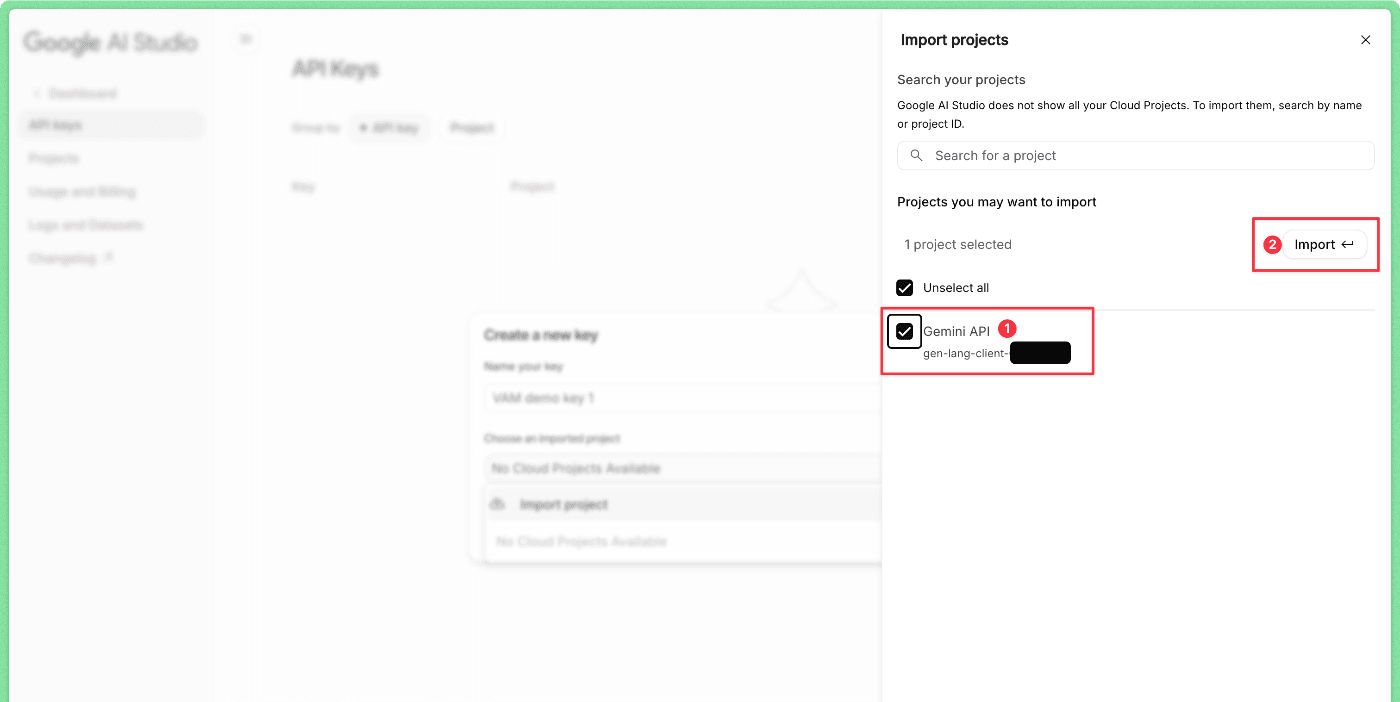Click the sparkle icon on the API key chip
Viewport: 1400px width, 702px height.
point(365,127)
